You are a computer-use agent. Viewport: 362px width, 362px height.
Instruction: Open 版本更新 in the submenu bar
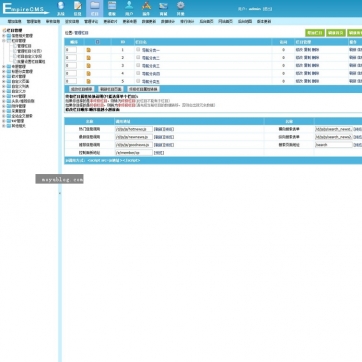click(264, 21)
